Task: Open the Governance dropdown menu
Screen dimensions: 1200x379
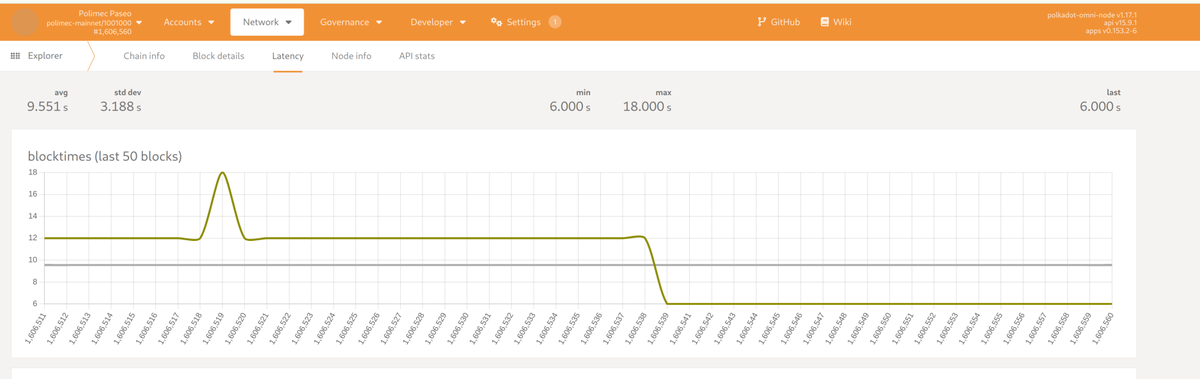Action: click(x=351, y=22)
